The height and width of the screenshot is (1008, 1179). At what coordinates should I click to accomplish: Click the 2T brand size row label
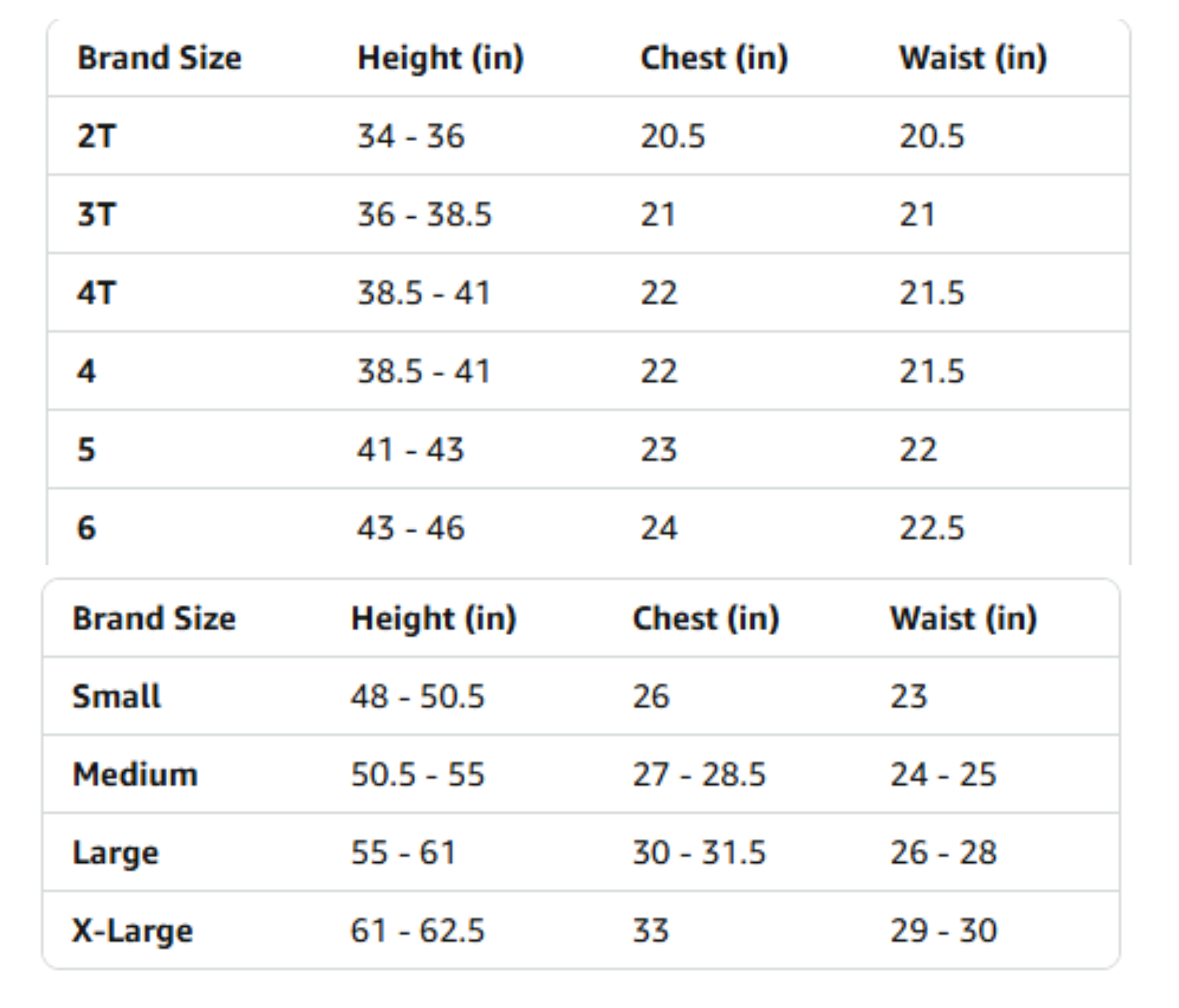point(97,136)
